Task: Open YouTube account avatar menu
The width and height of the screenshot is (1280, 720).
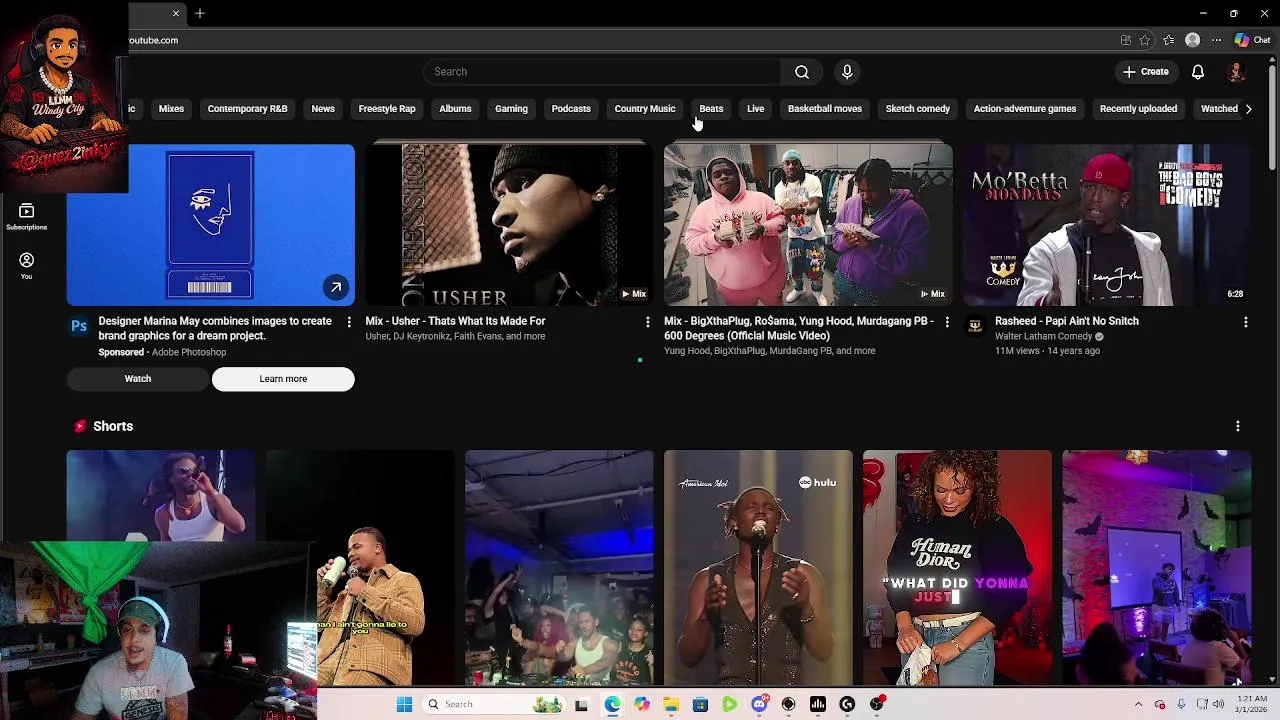Action: click(1236, 72)
